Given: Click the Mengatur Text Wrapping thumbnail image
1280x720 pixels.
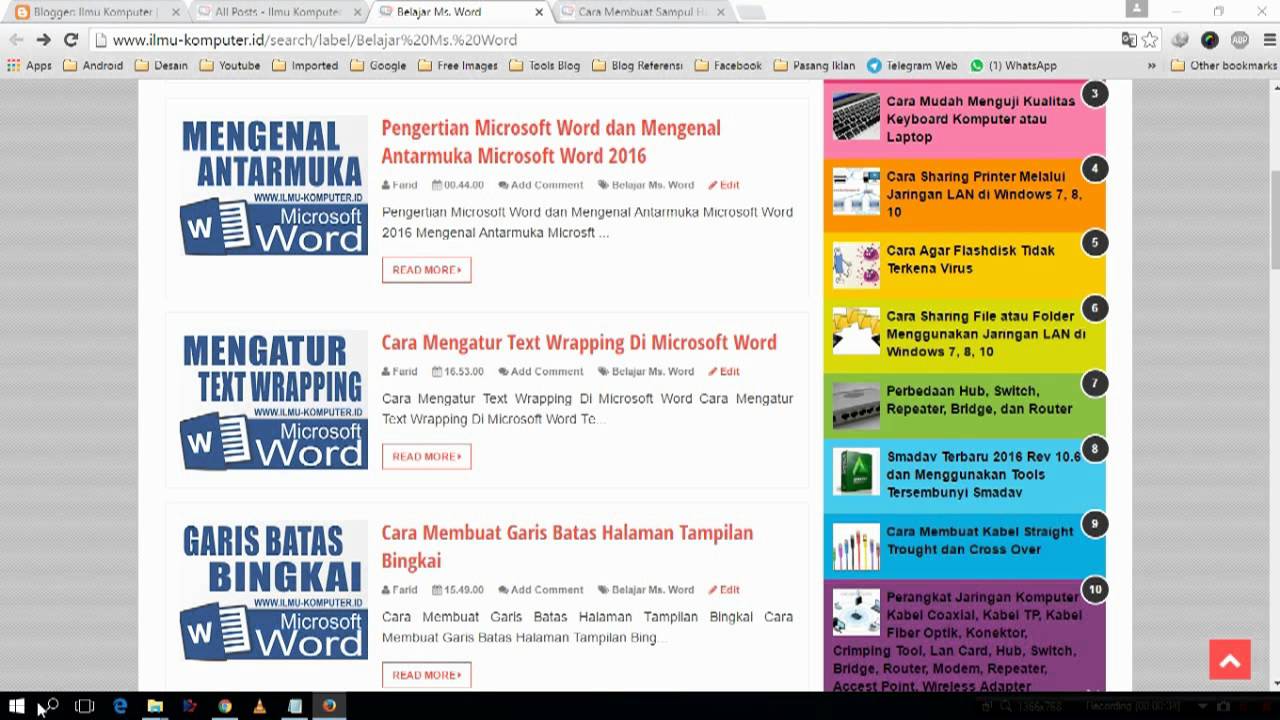Looking at the screenshot, I should [274, 400].
